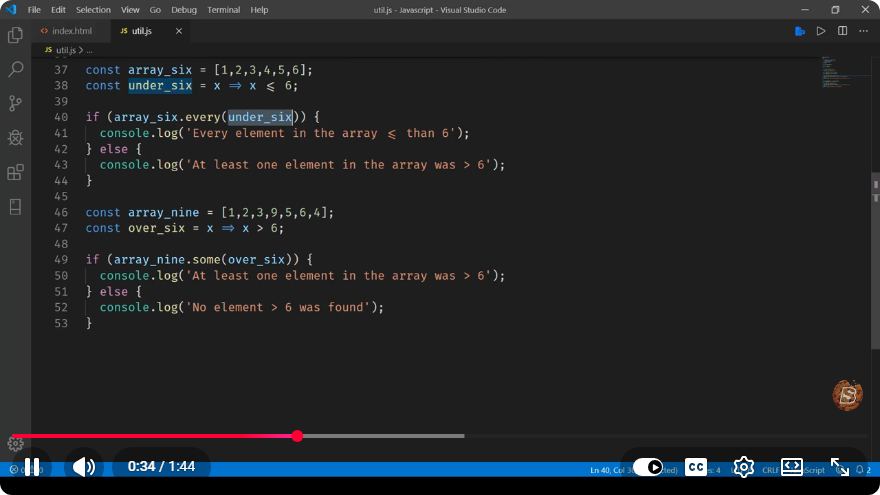Mute the video volume speaker

[84, 467]
